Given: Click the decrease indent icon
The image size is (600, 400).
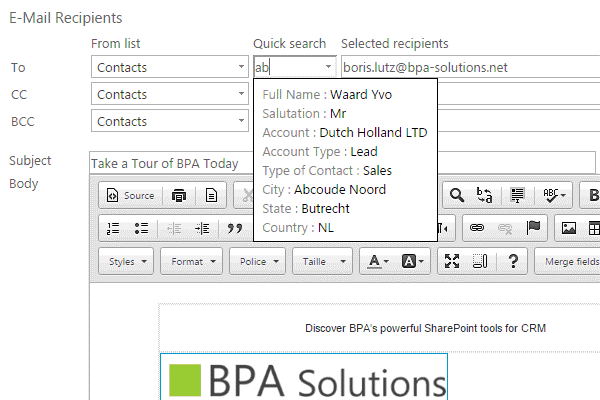Looking at the screenshot, I should (174, 229).
